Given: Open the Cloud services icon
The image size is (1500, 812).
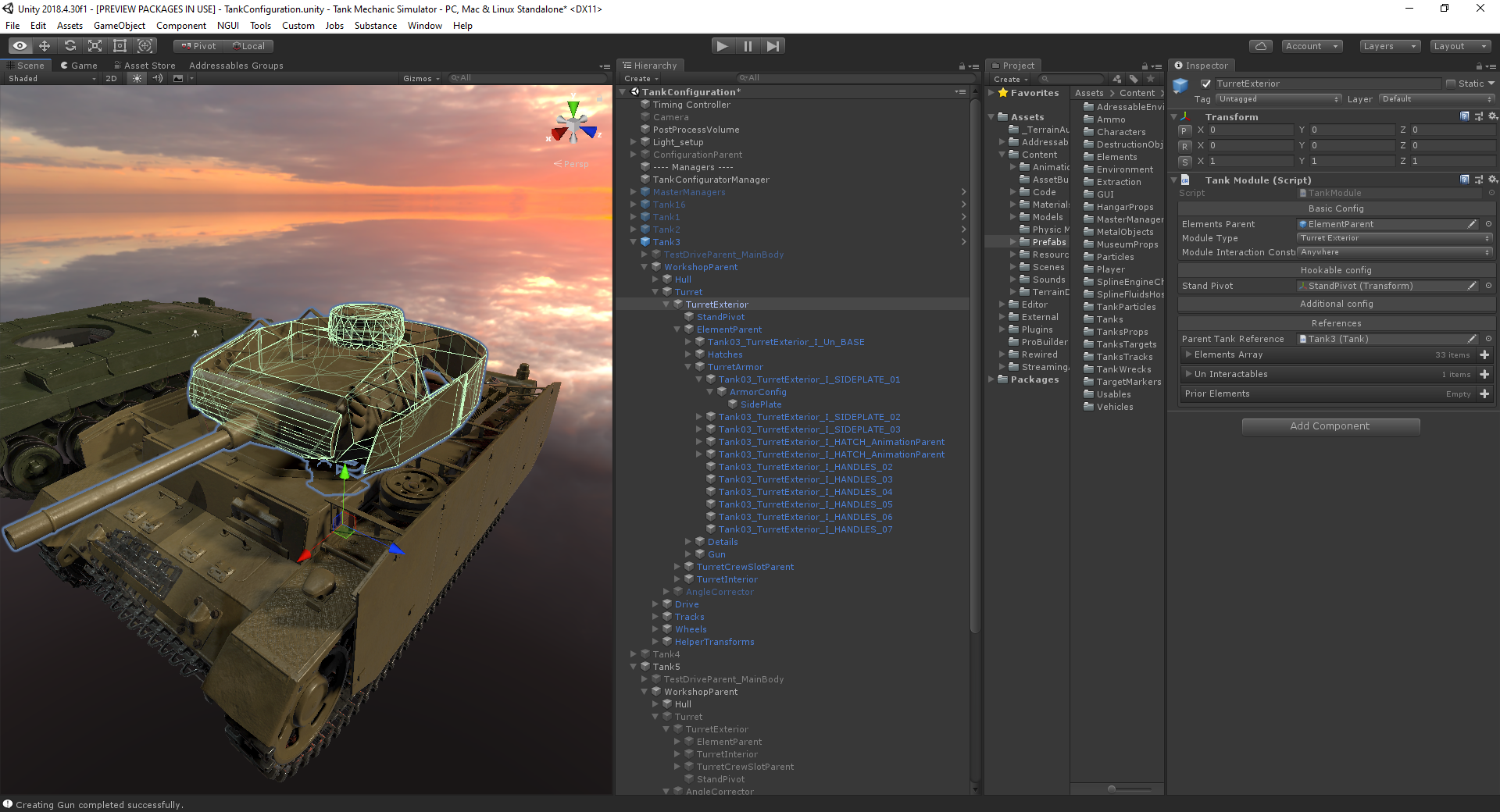Looking at the screenshot, I should point(1260,46).
